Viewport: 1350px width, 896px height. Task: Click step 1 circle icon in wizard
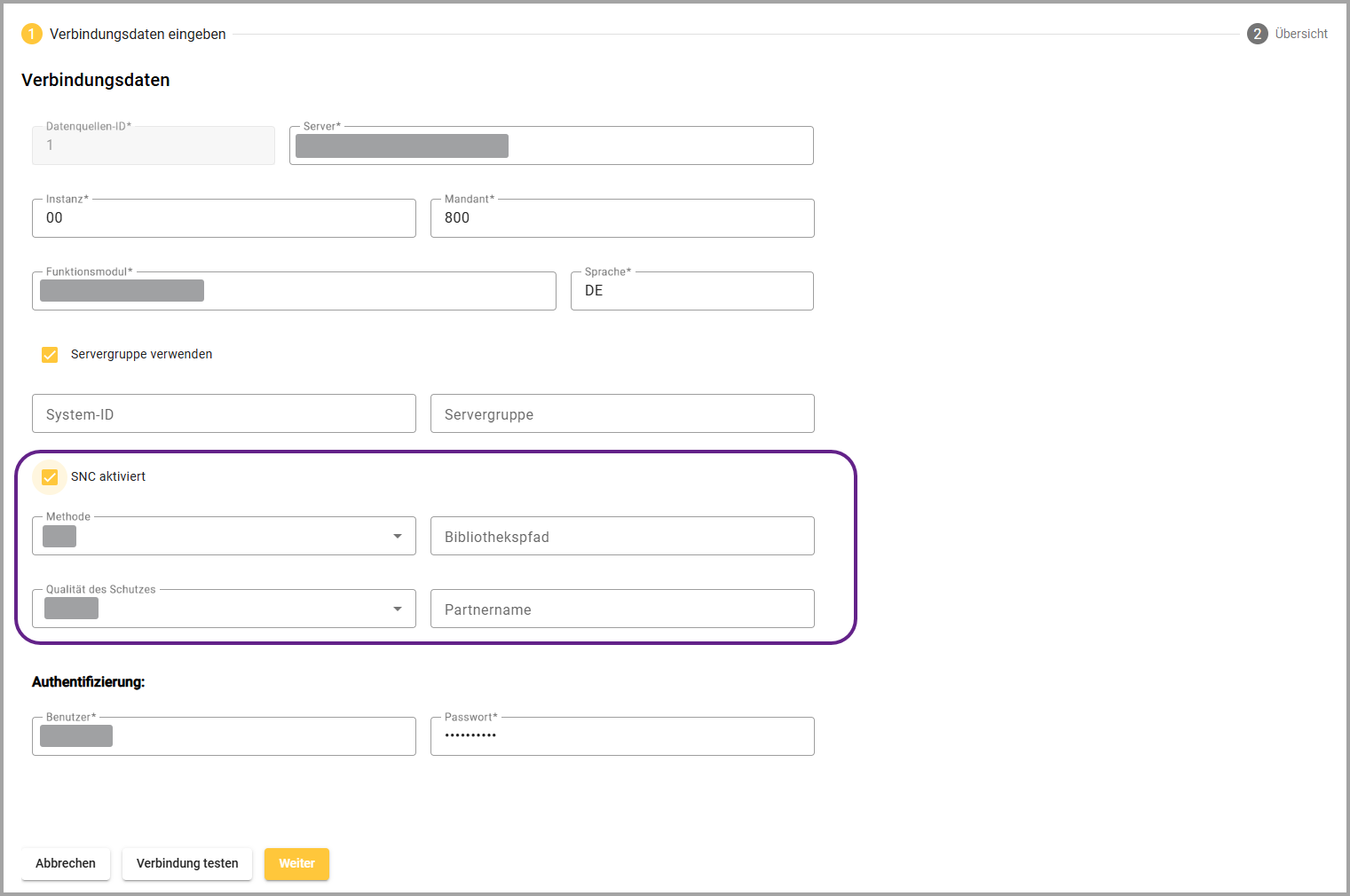(x=31, y=34)
